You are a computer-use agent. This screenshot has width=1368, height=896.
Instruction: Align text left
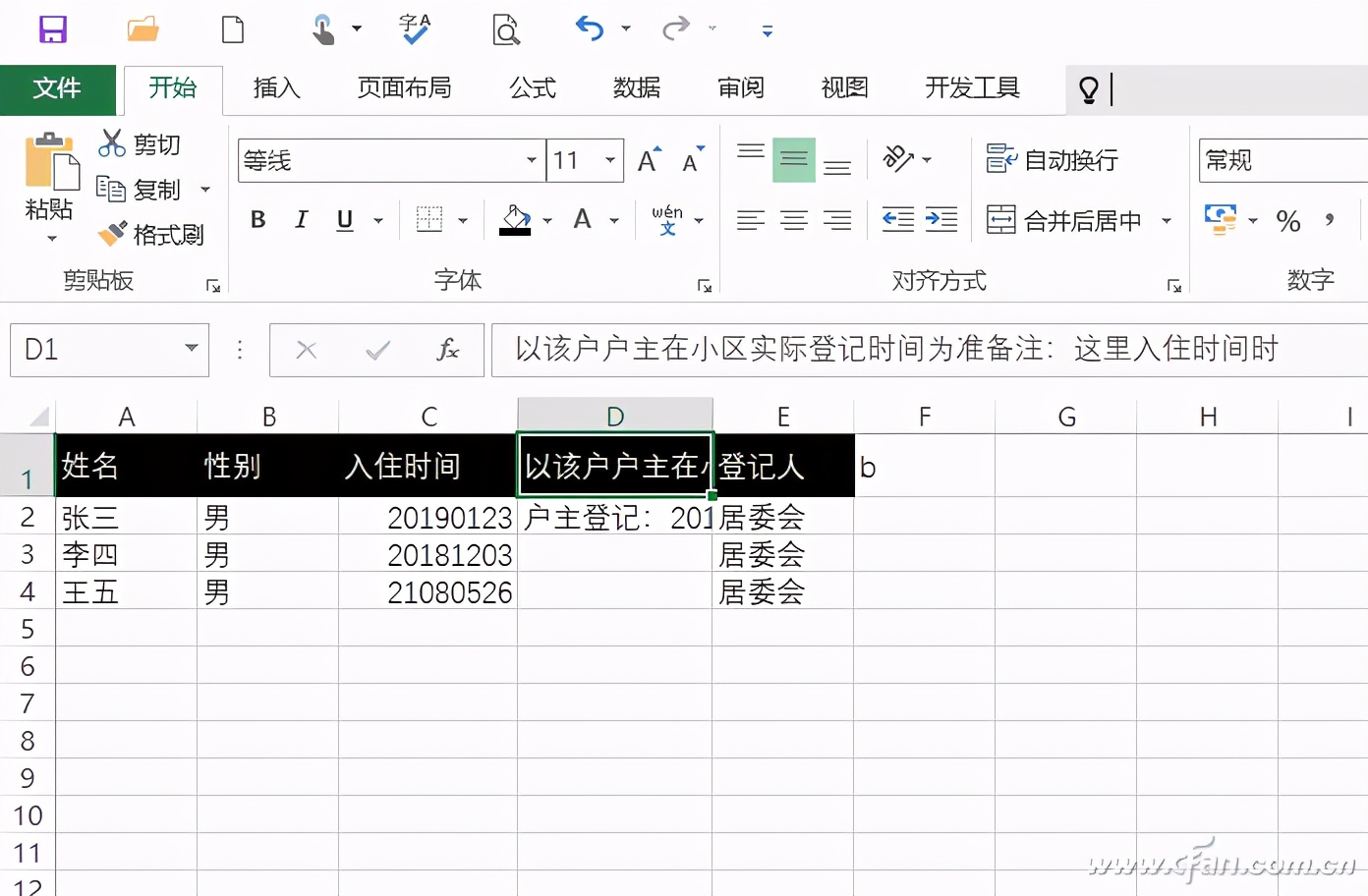click(x=751, y=220)
